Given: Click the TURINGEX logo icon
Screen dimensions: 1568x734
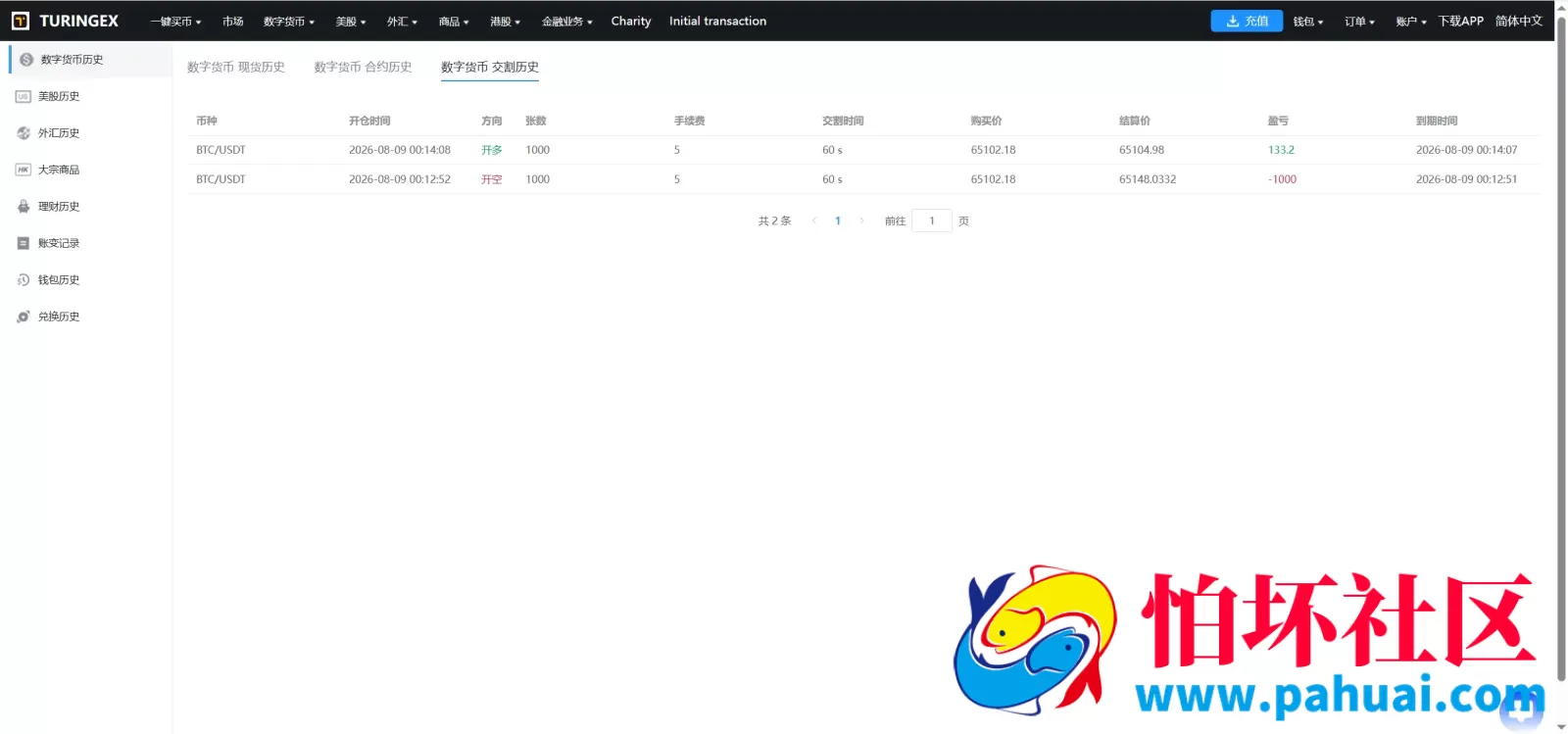Looking at the screenshot, I should 20,21.
